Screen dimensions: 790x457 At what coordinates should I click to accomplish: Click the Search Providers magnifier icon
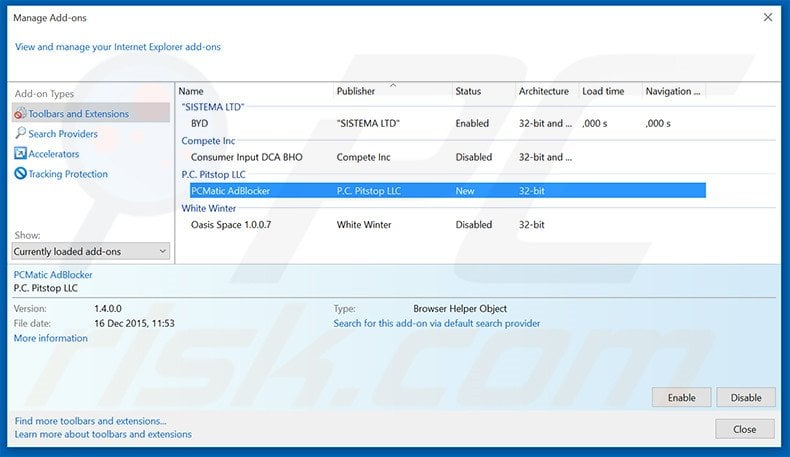pyautogui.click(x=20, y=133)
